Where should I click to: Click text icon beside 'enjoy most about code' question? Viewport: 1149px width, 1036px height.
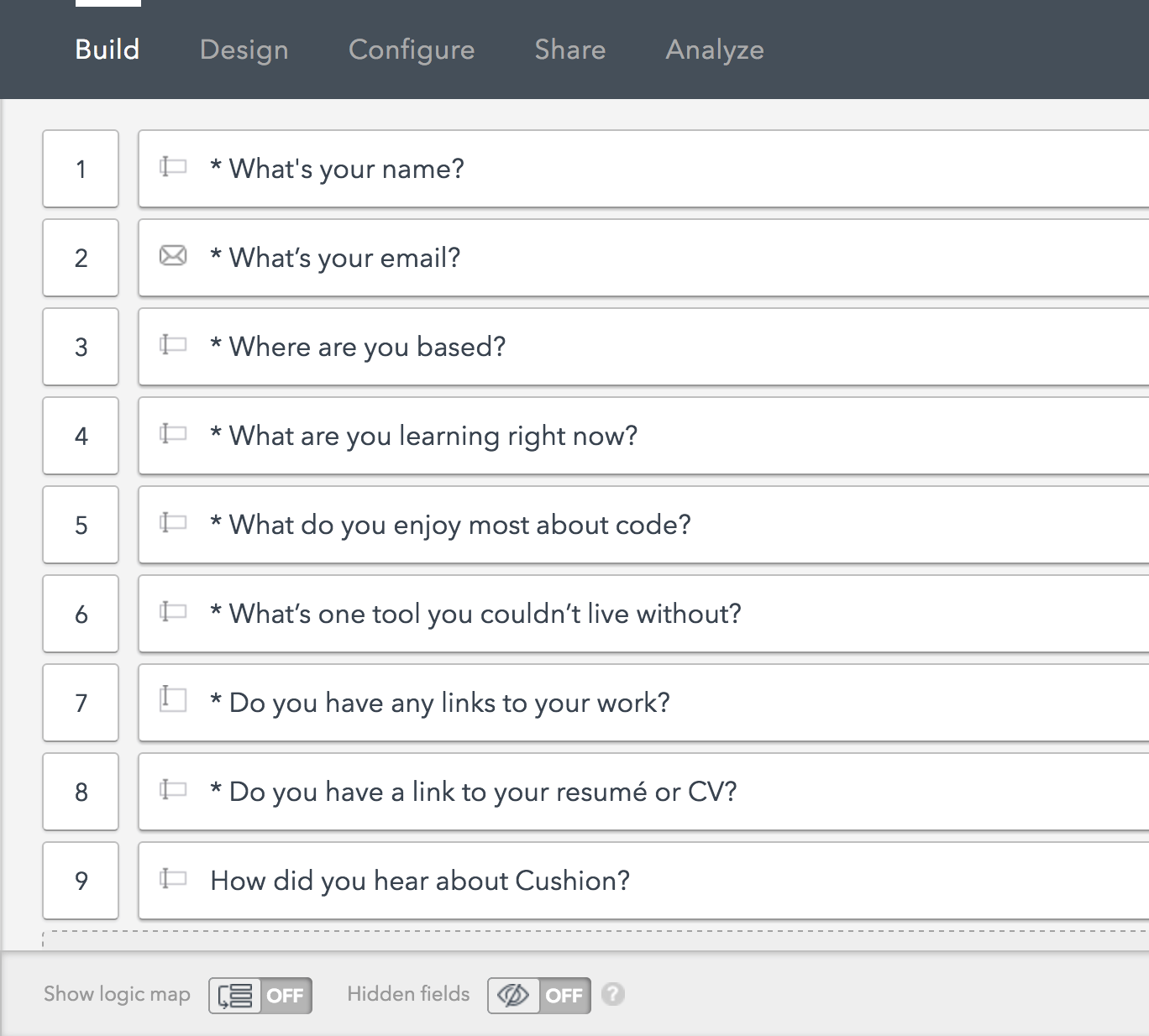[x=173, y=522]
